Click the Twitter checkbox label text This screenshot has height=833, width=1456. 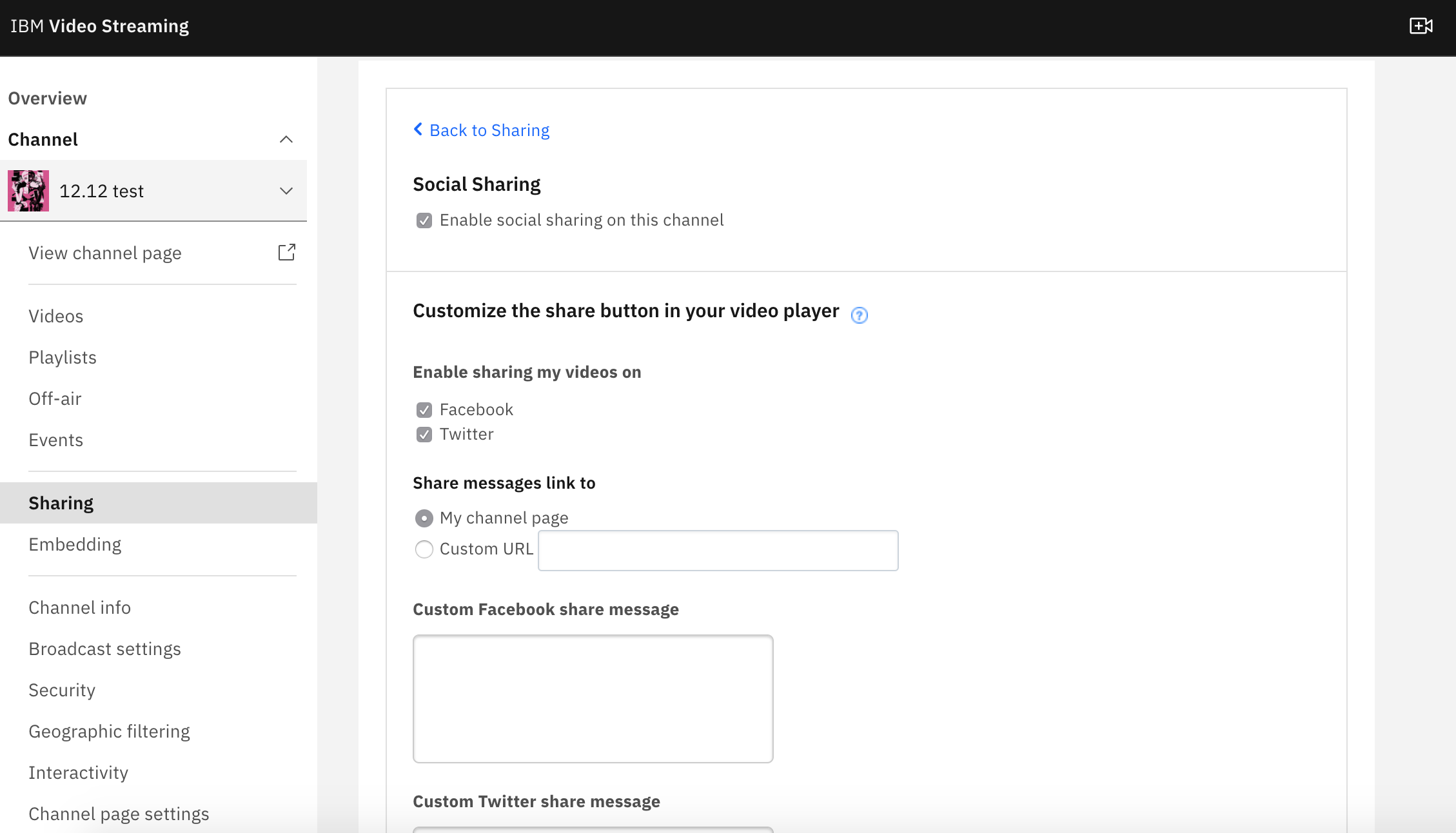point(467,434)
